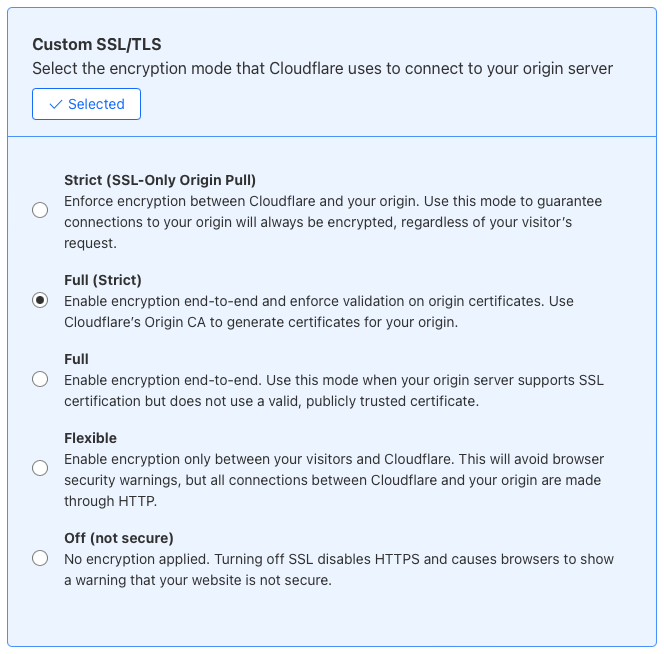This screenshot has height=654, width=664.
Task: Select the Strict (SSL-Only Origin Pull) radio button
Action: coord(40,210)
